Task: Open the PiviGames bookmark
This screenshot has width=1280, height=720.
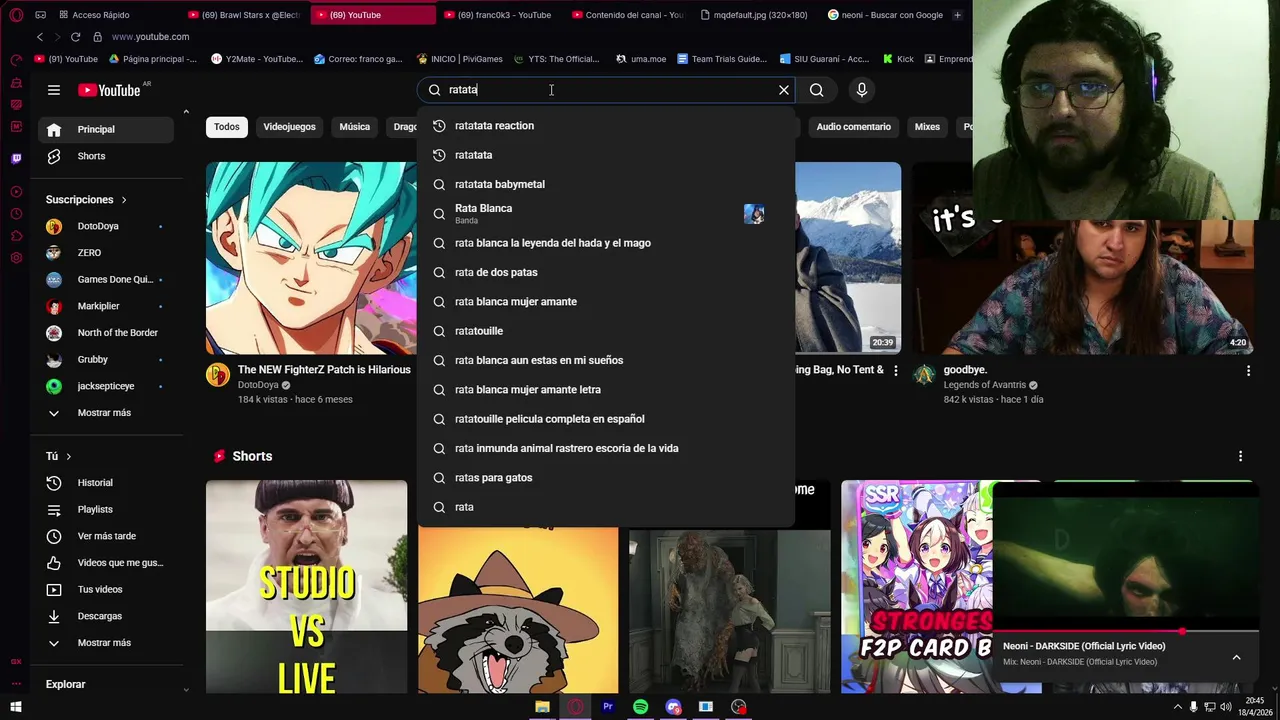Action: point(460,59)
